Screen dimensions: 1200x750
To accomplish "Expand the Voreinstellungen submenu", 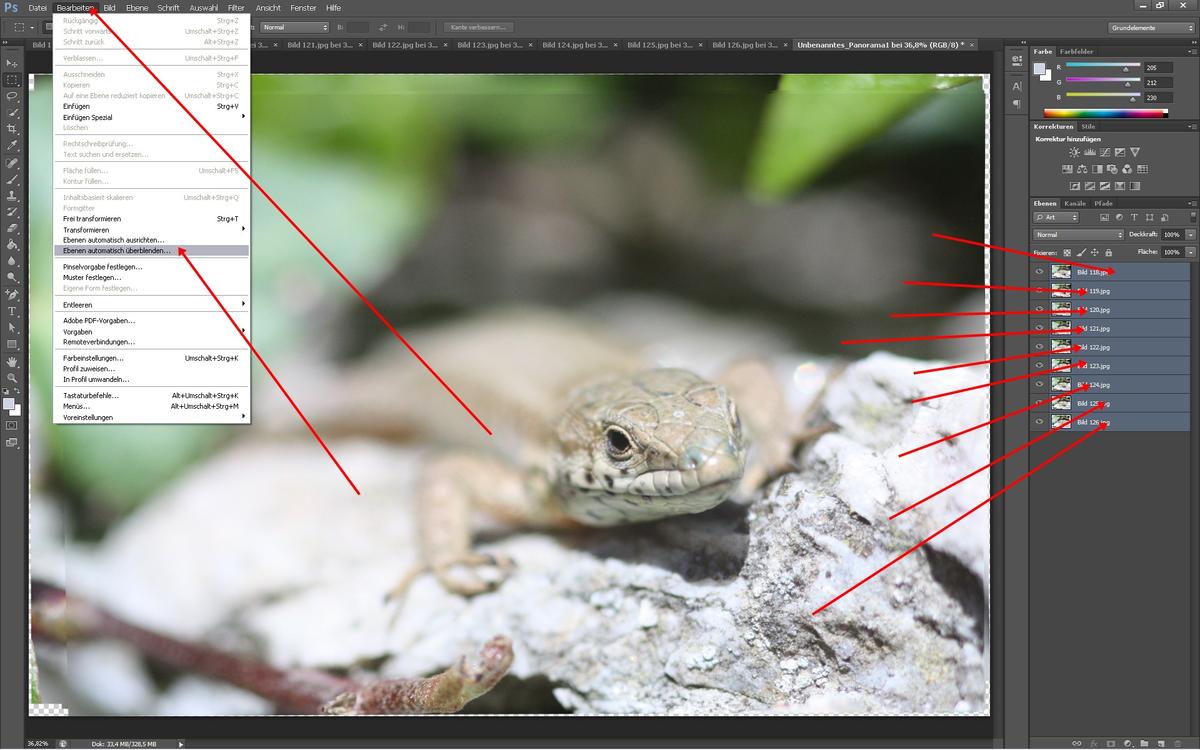I will [x=150, y=417].
